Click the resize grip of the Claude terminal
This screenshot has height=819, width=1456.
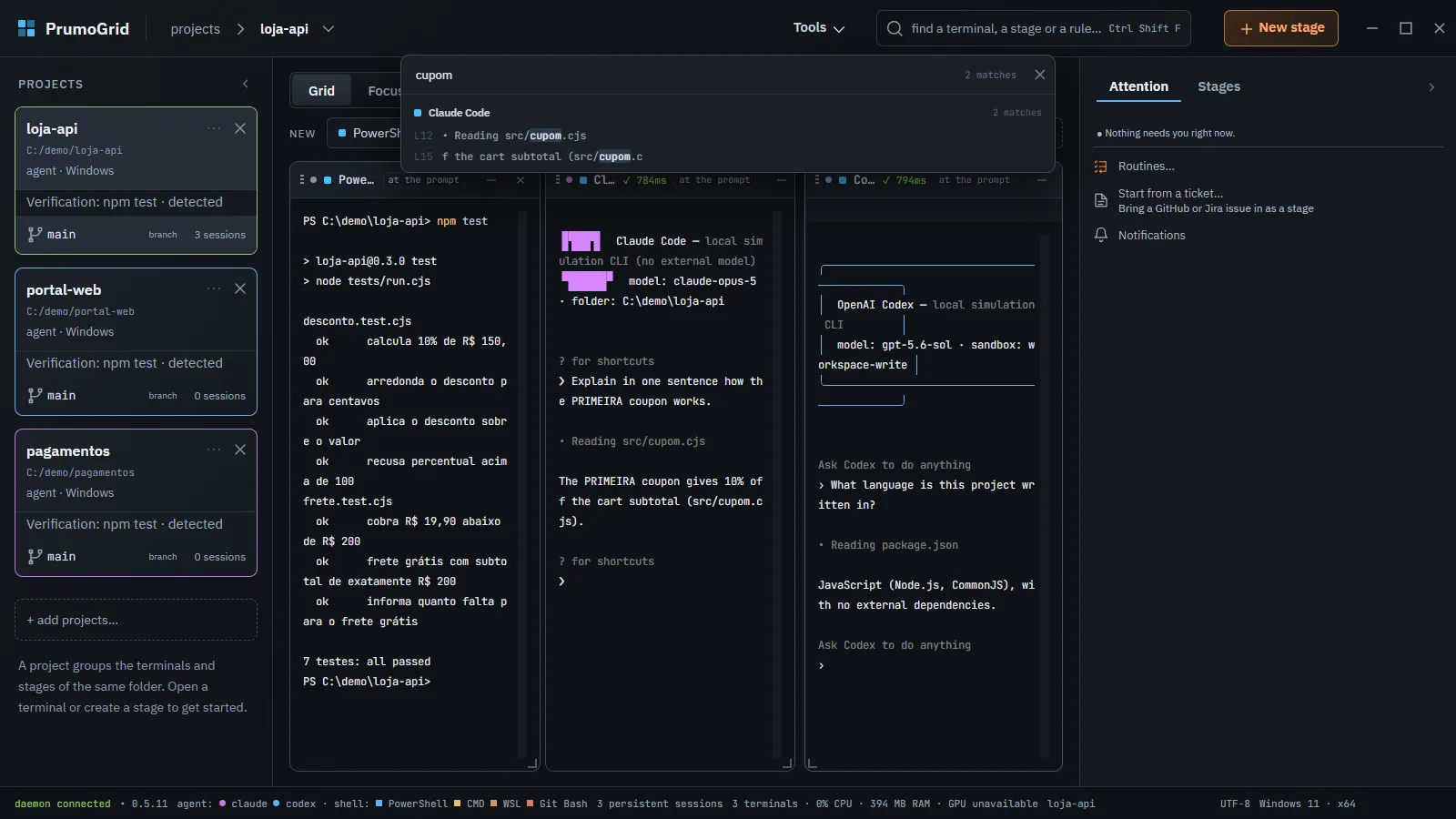click(x=787, y=763)
